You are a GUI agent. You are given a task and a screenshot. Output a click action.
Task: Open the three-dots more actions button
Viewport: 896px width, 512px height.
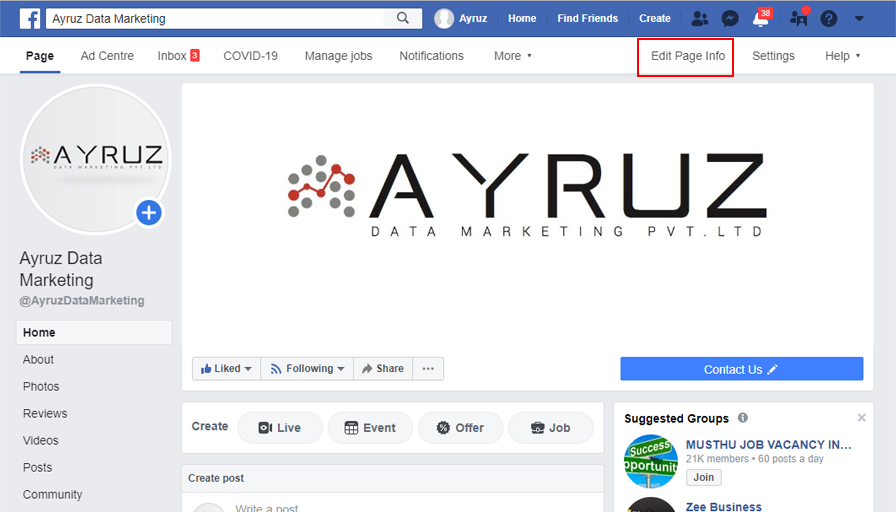pos(428,369)
